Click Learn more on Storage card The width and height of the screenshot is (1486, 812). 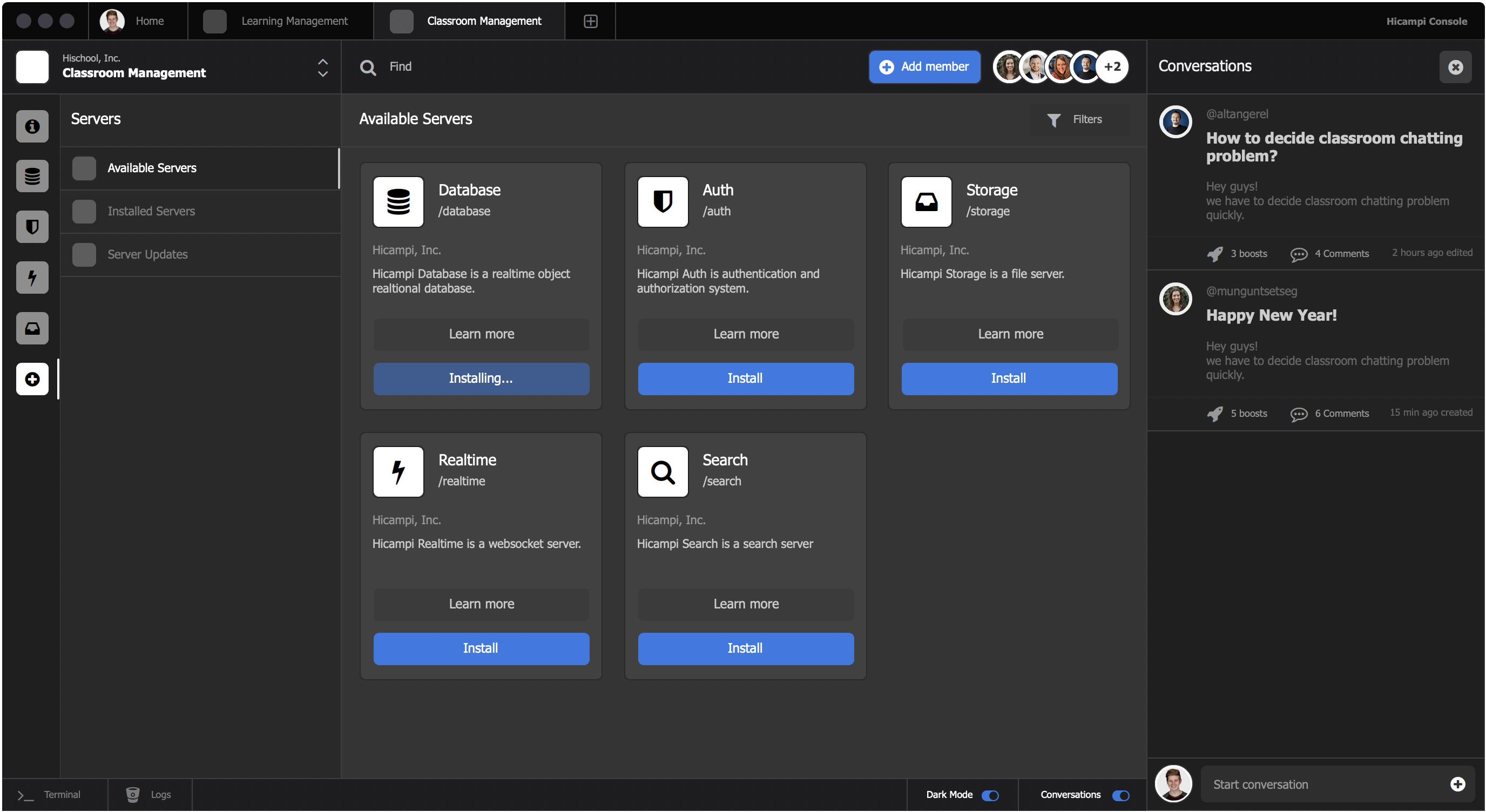[x=1010, y=334]
